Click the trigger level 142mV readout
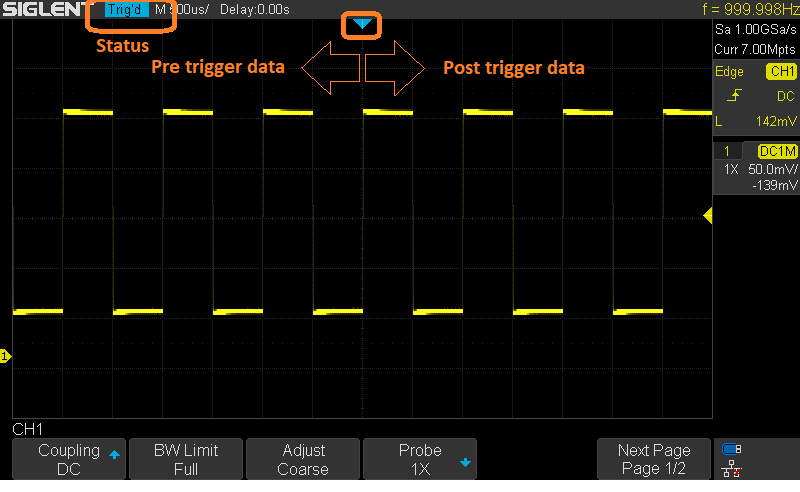Screen dimensions: 800x492 776,121
